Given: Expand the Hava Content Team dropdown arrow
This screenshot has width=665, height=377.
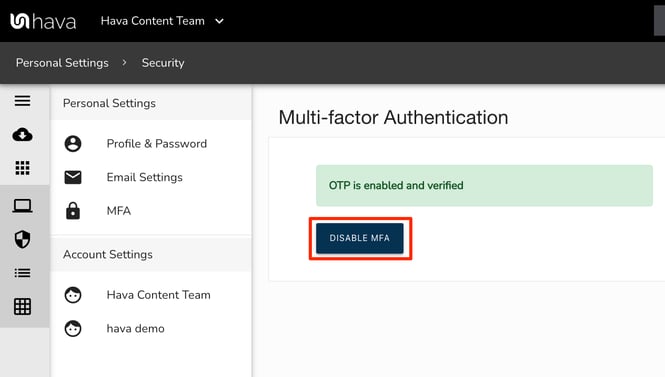Looking at the screenshot, I should pyautogui.click(x=219, y=21).
